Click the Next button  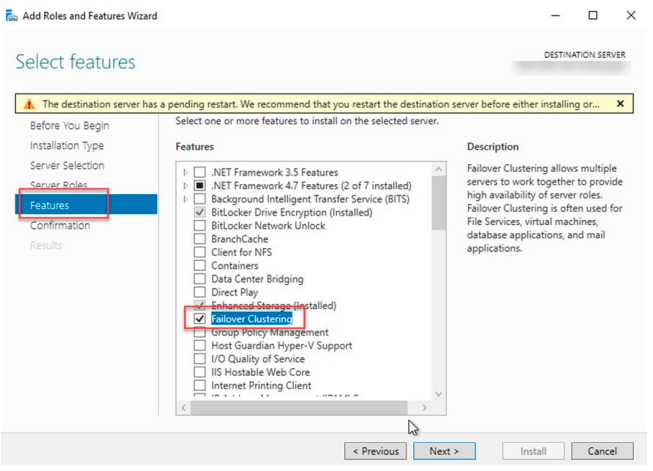(x=444, y=451)
